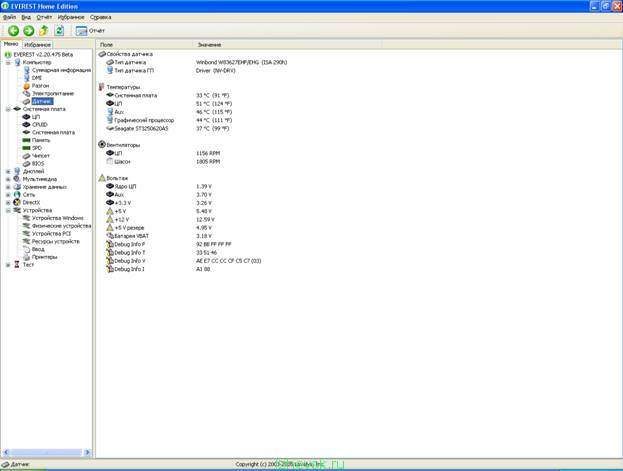Click the Хранение данных storage icon

(x=17, y=187)
